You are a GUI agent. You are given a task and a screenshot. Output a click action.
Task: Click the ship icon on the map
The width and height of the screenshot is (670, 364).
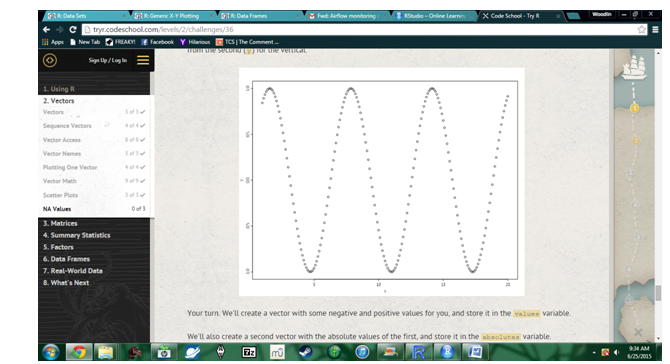[x=634, y=67]
